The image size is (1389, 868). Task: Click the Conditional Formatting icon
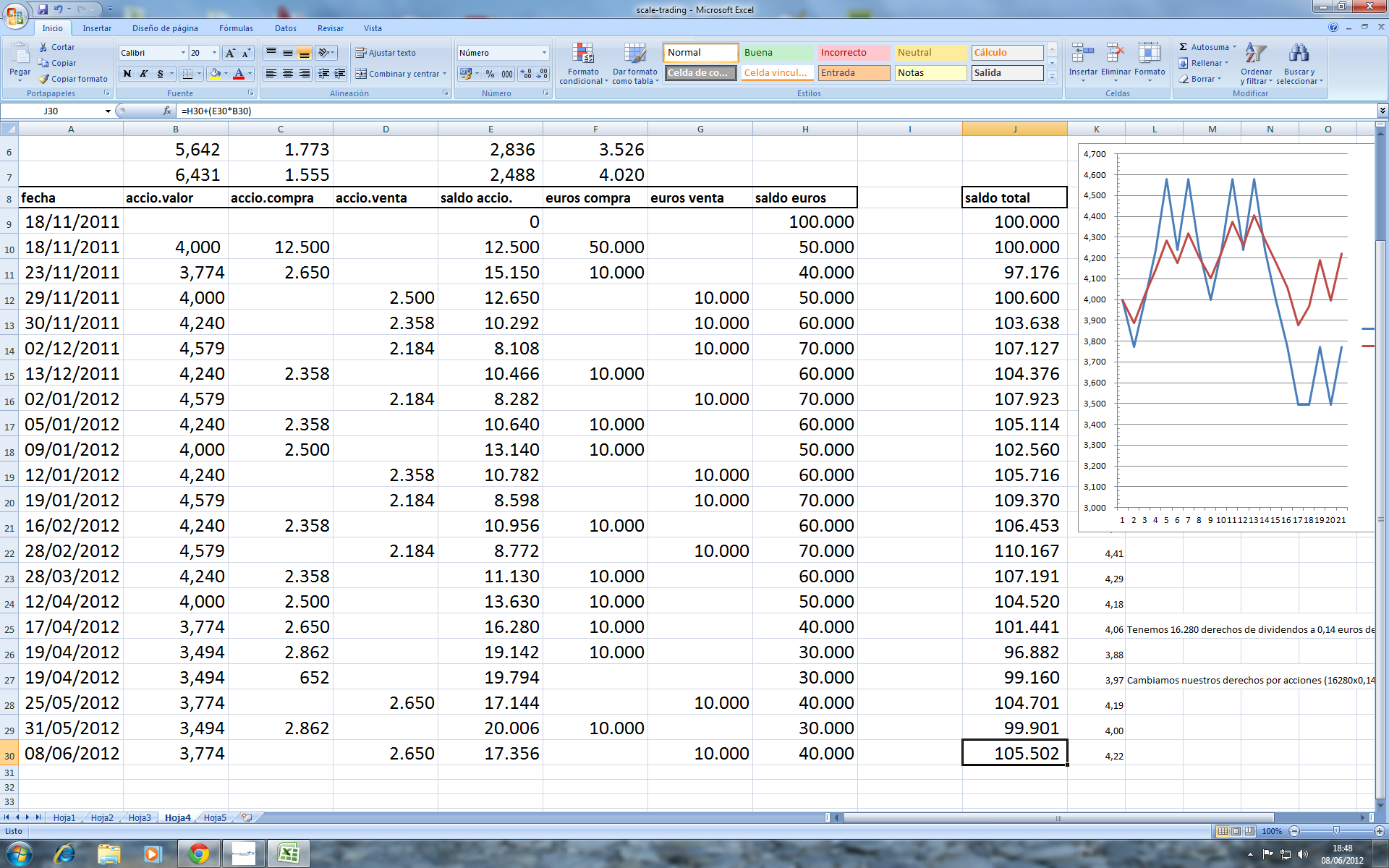[x=583, y=54]
